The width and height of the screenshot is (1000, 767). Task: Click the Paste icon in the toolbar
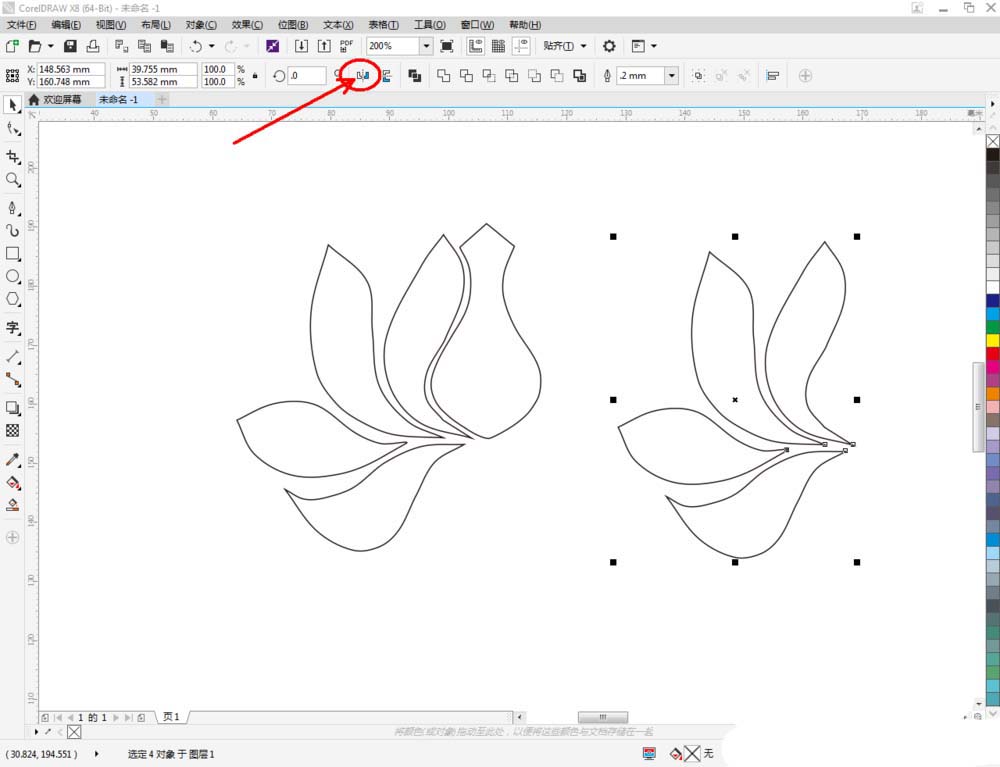click(x=167, y=46)
